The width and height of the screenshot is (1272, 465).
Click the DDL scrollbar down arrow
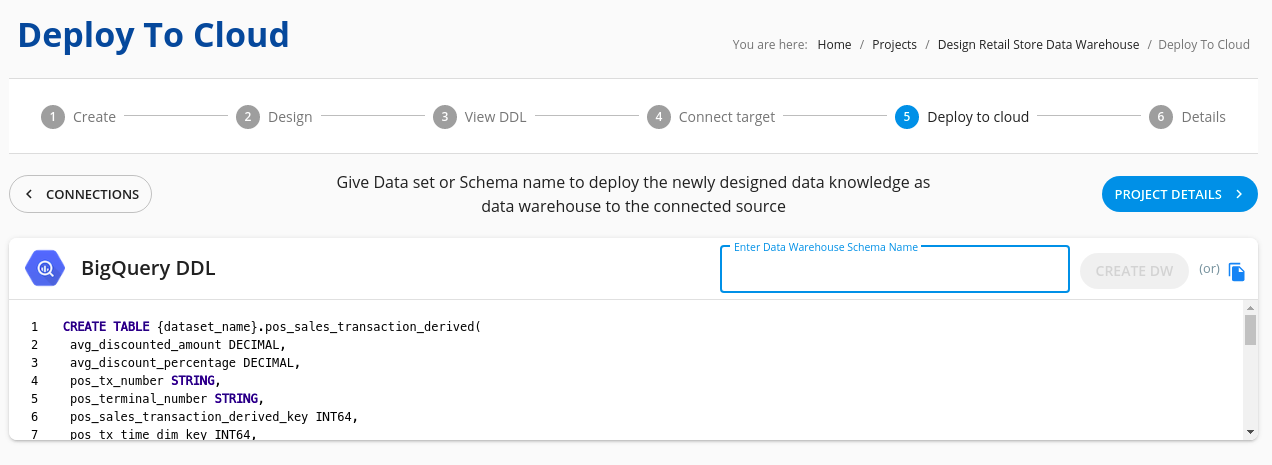point(1250,431)
